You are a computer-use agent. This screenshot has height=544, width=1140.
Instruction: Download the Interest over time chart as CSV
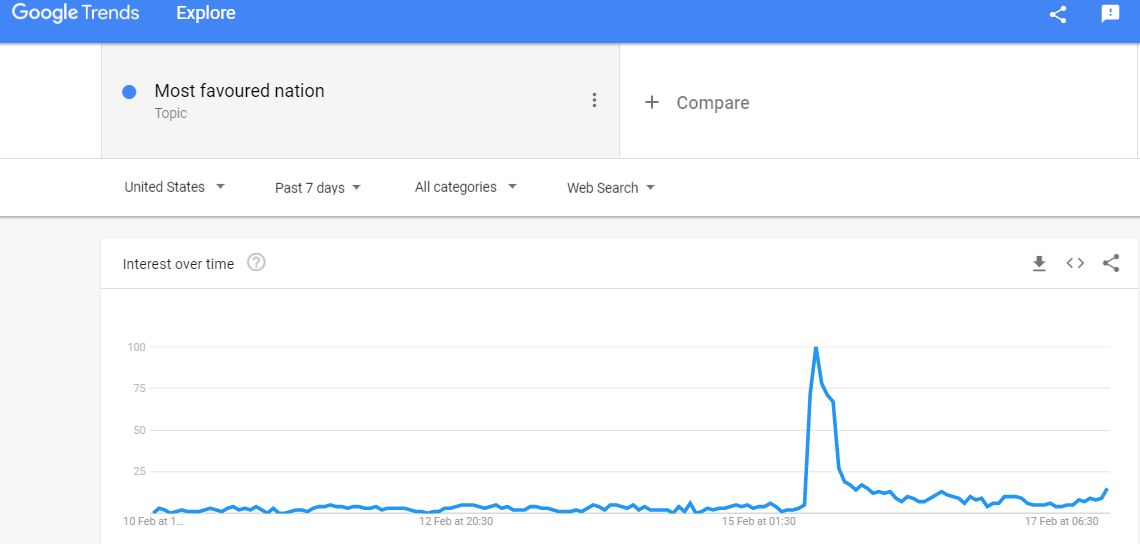[x=1039, y=263]
